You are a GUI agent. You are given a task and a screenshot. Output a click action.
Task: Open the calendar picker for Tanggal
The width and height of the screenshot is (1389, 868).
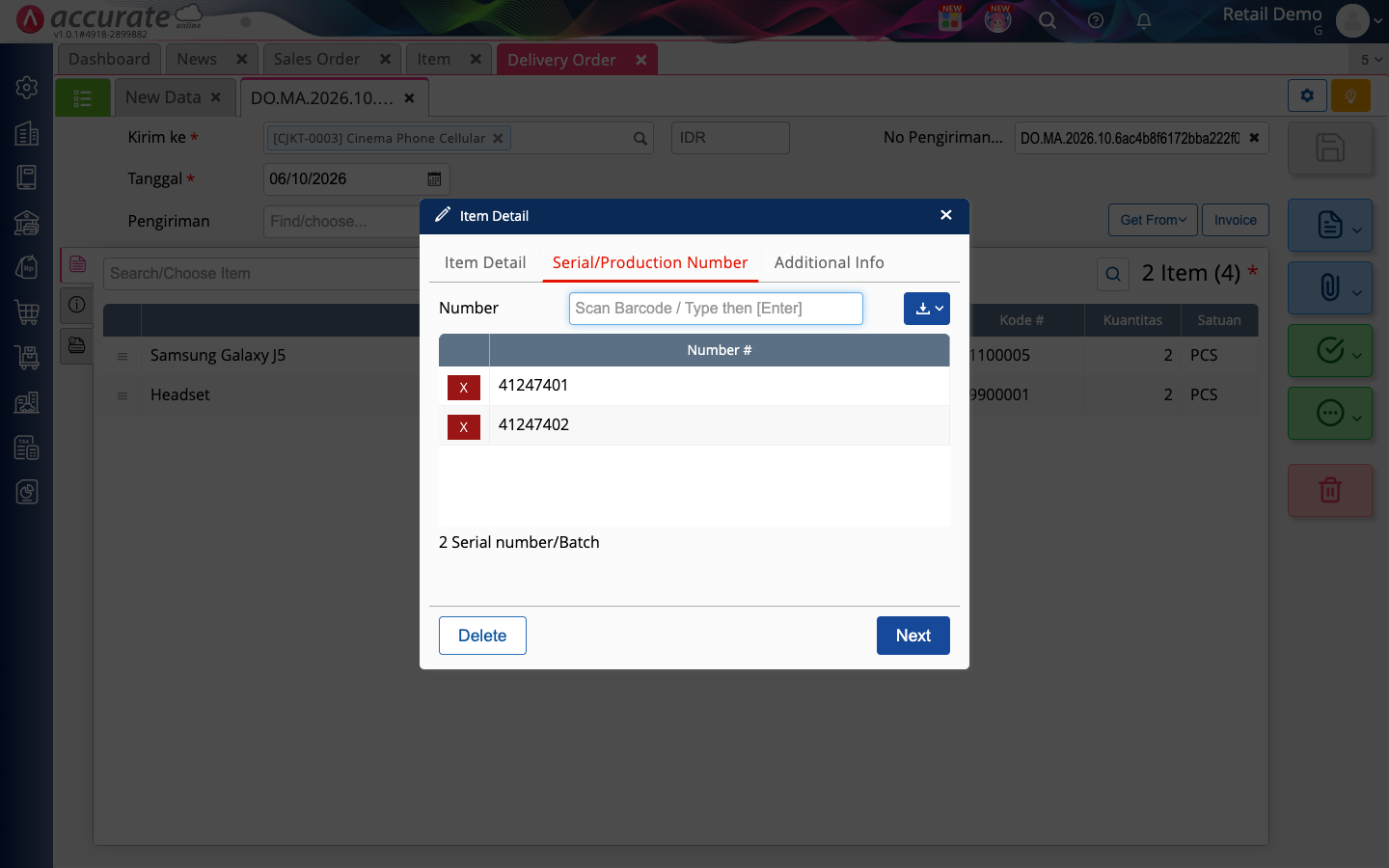point(434,179)
